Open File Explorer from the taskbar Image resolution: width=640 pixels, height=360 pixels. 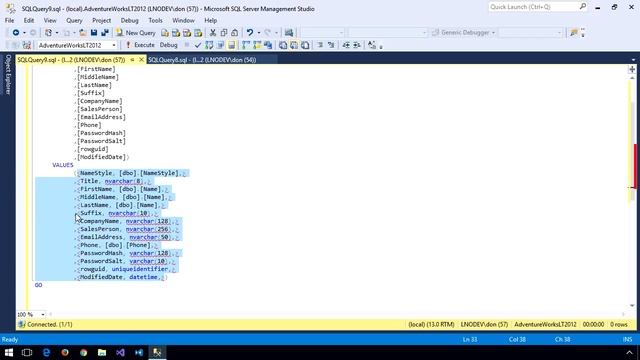tap(102, 353)
